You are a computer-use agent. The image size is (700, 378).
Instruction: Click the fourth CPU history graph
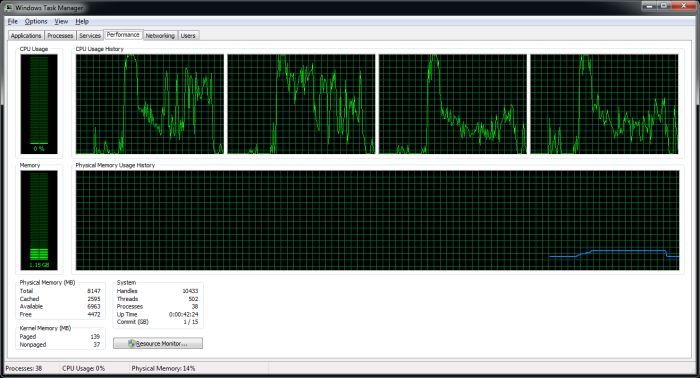tap(604, 104)
